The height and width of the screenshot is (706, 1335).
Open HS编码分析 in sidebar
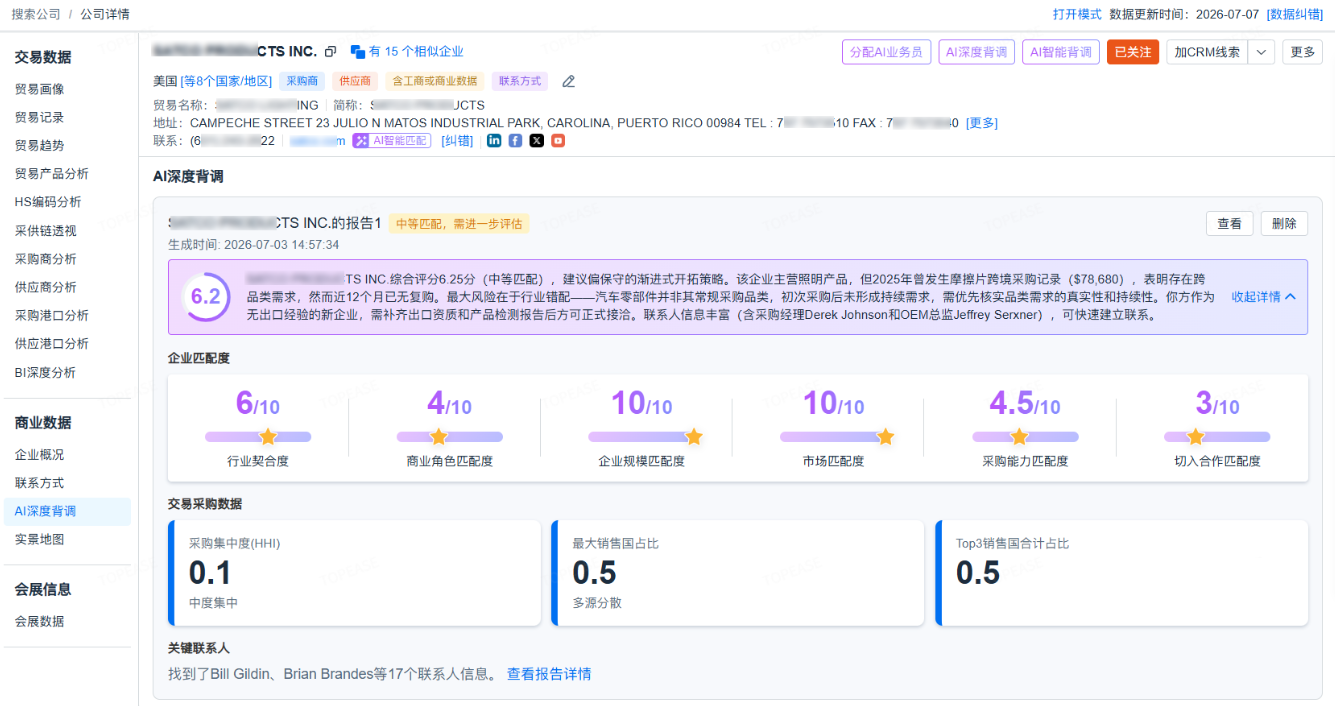pos(48,202)
